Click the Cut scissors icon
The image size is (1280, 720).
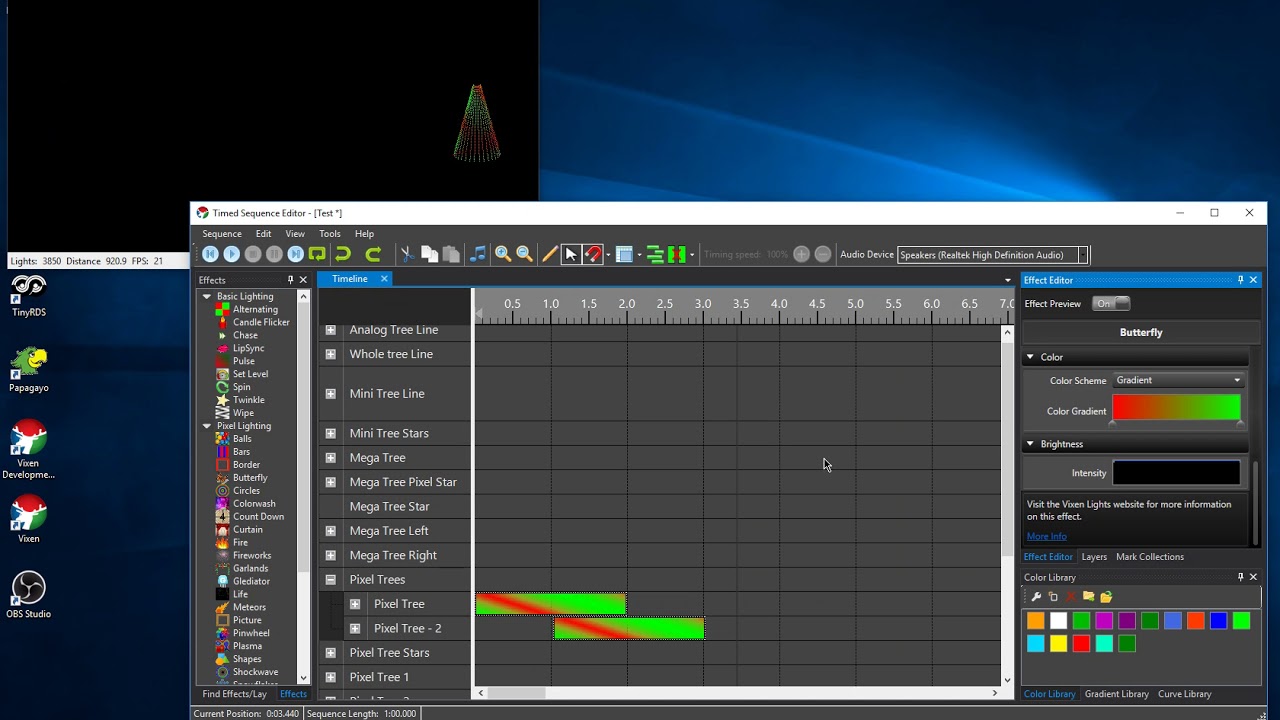(x=407, y=254)
